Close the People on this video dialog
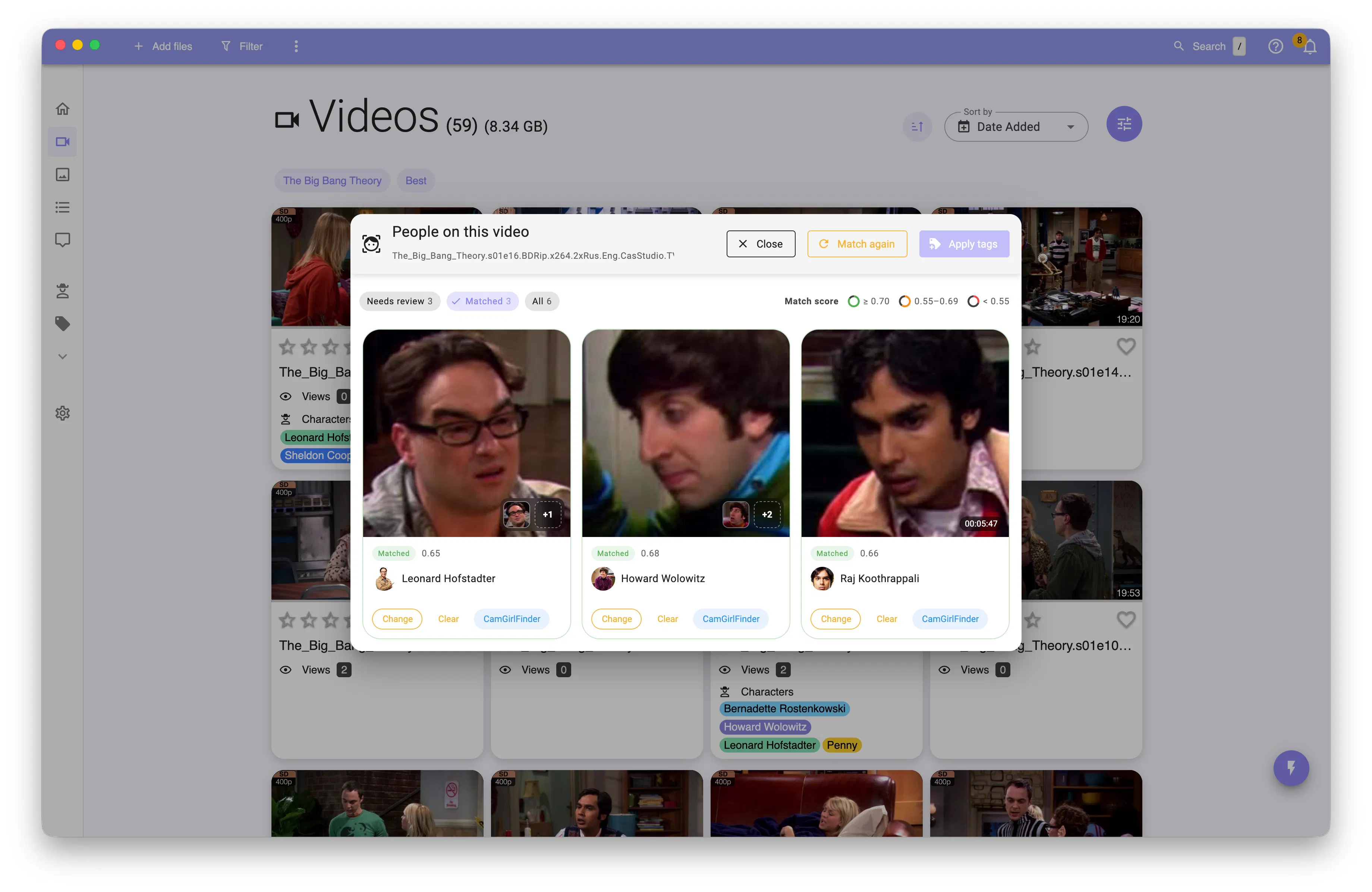1372x892 pixels. click(760, 244)
